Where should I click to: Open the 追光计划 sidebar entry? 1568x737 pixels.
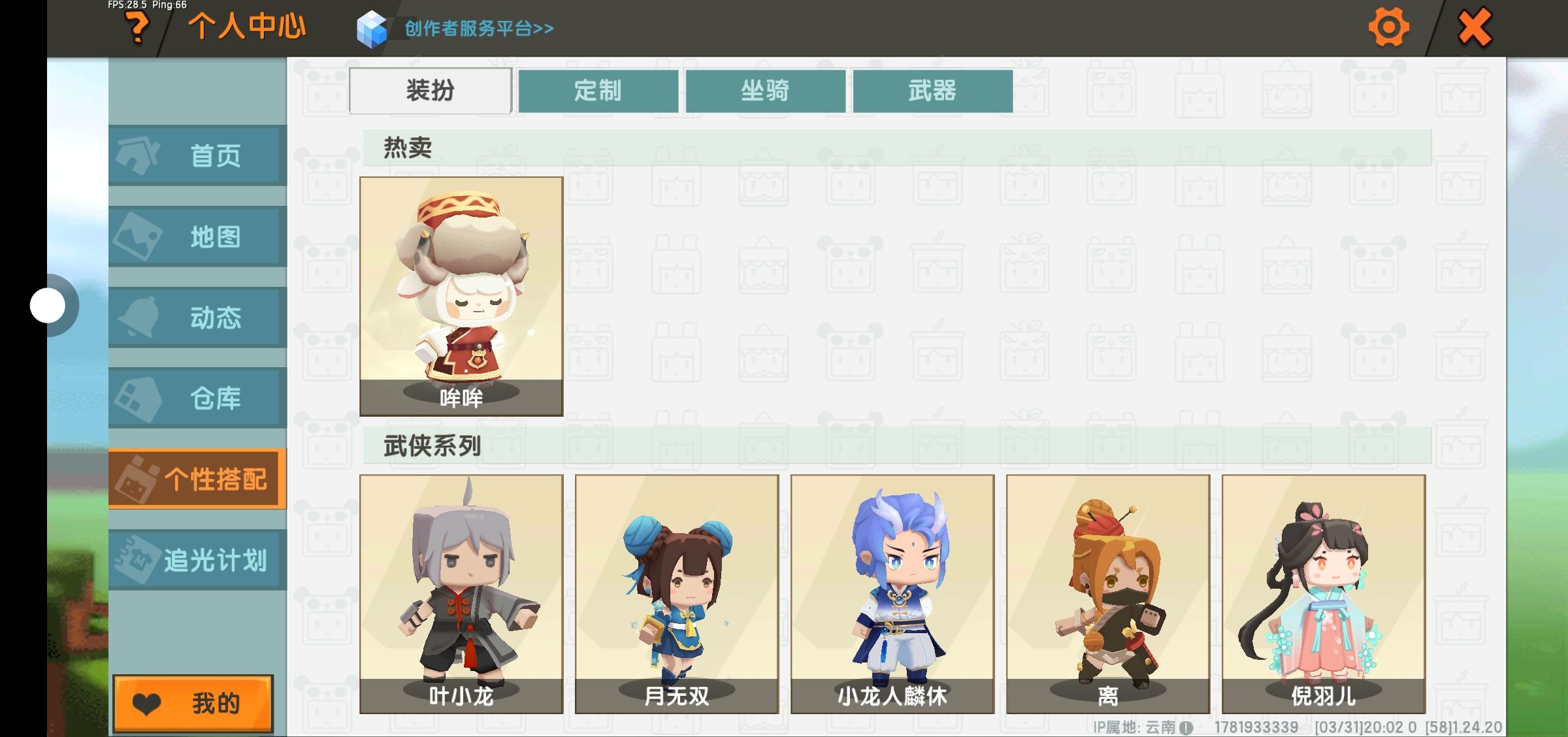click(197, 560)
